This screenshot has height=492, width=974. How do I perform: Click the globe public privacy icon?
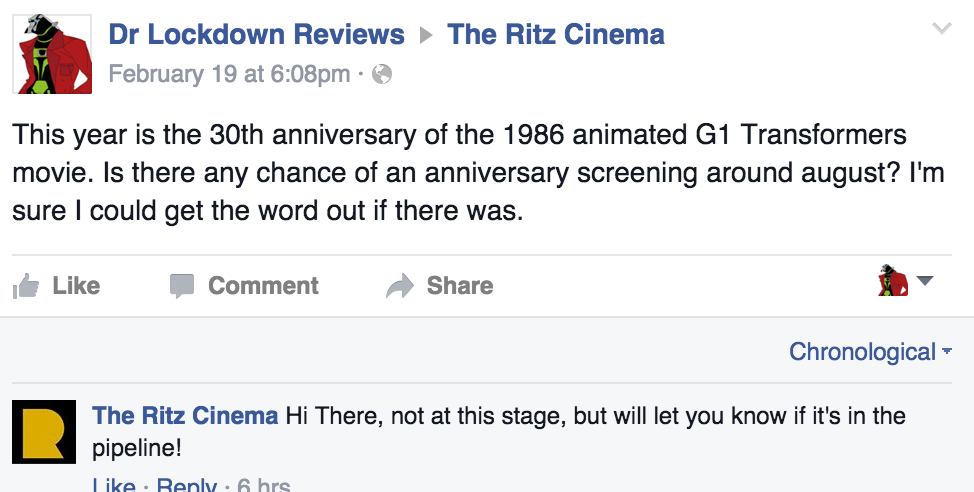tap(382, 74)
